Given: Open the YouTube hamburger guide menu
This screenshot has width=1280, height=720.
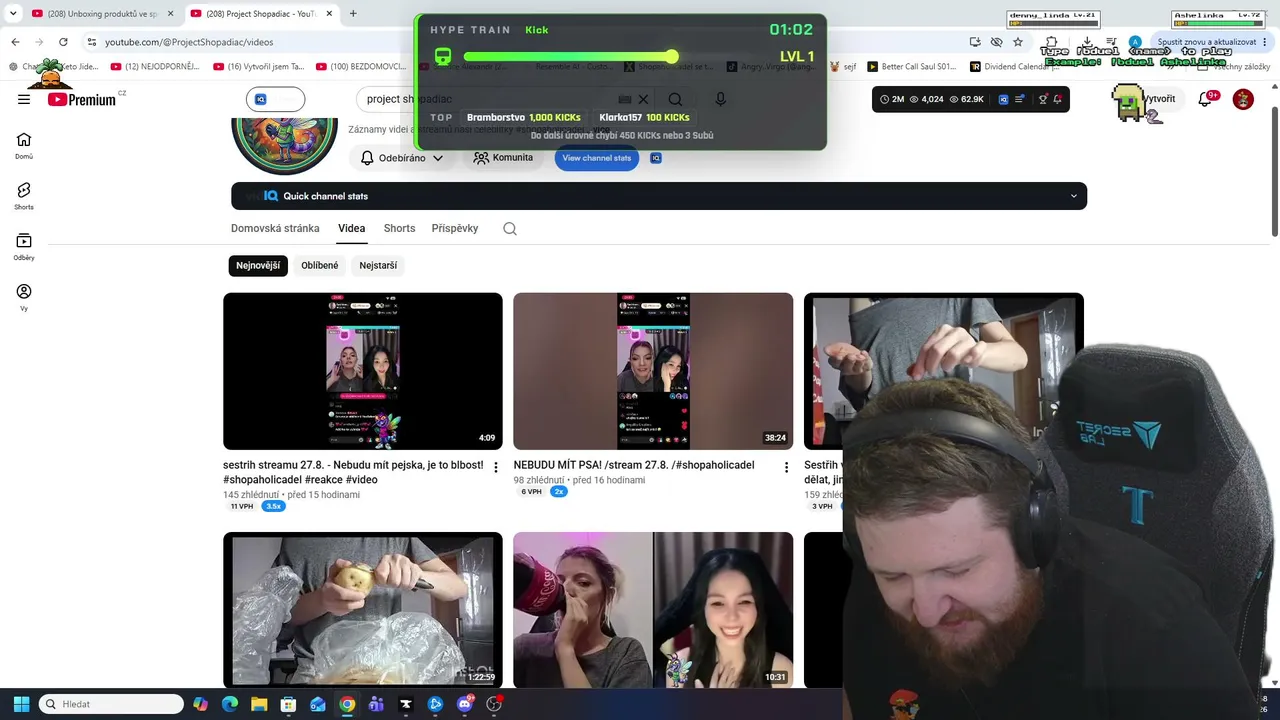Looking at the screenshot, I should coord(24,99).
